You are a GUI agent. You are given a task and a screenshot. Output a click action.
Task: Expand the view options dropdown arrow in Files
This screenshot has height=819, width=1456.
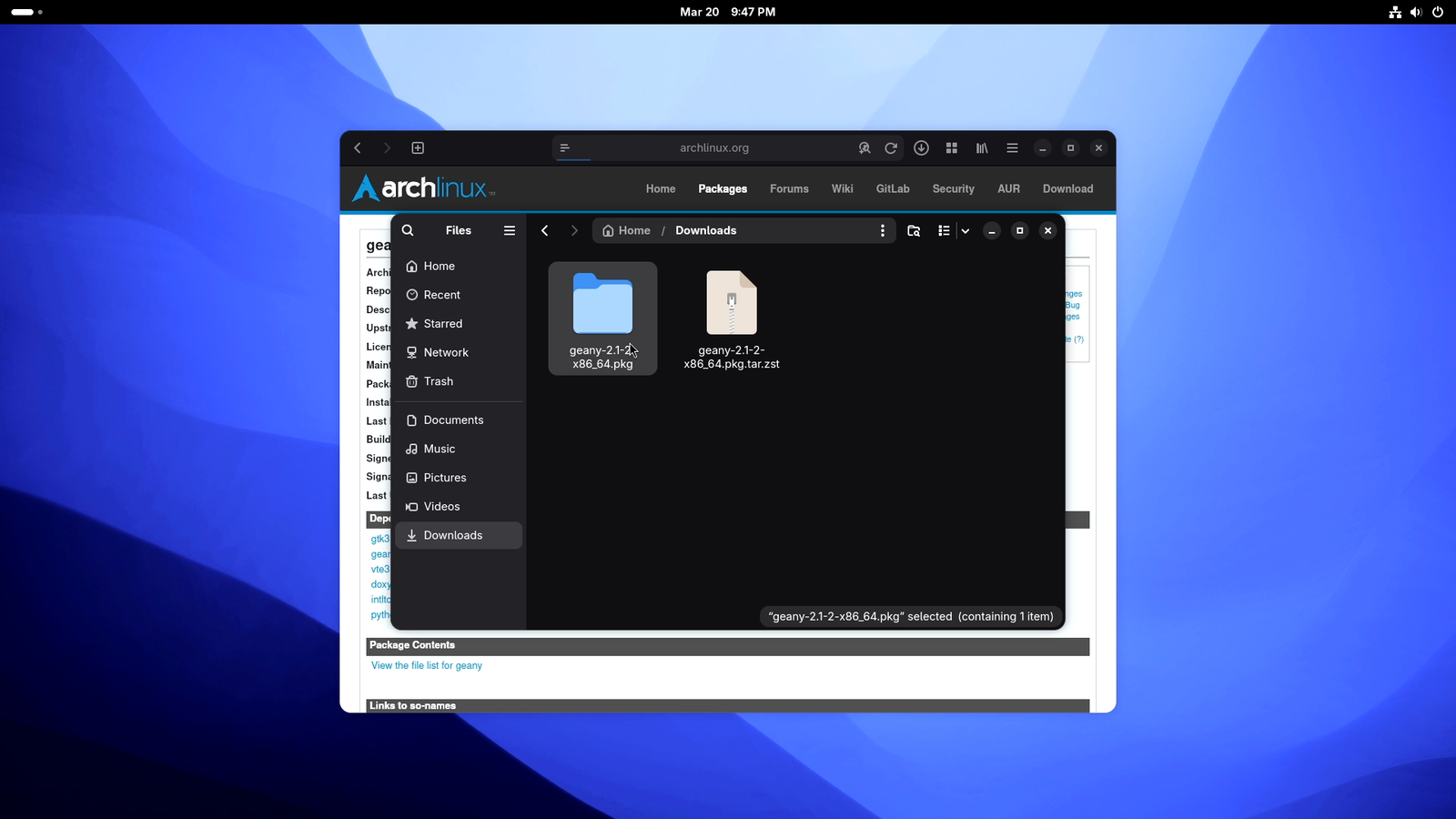tap(966, 230)
